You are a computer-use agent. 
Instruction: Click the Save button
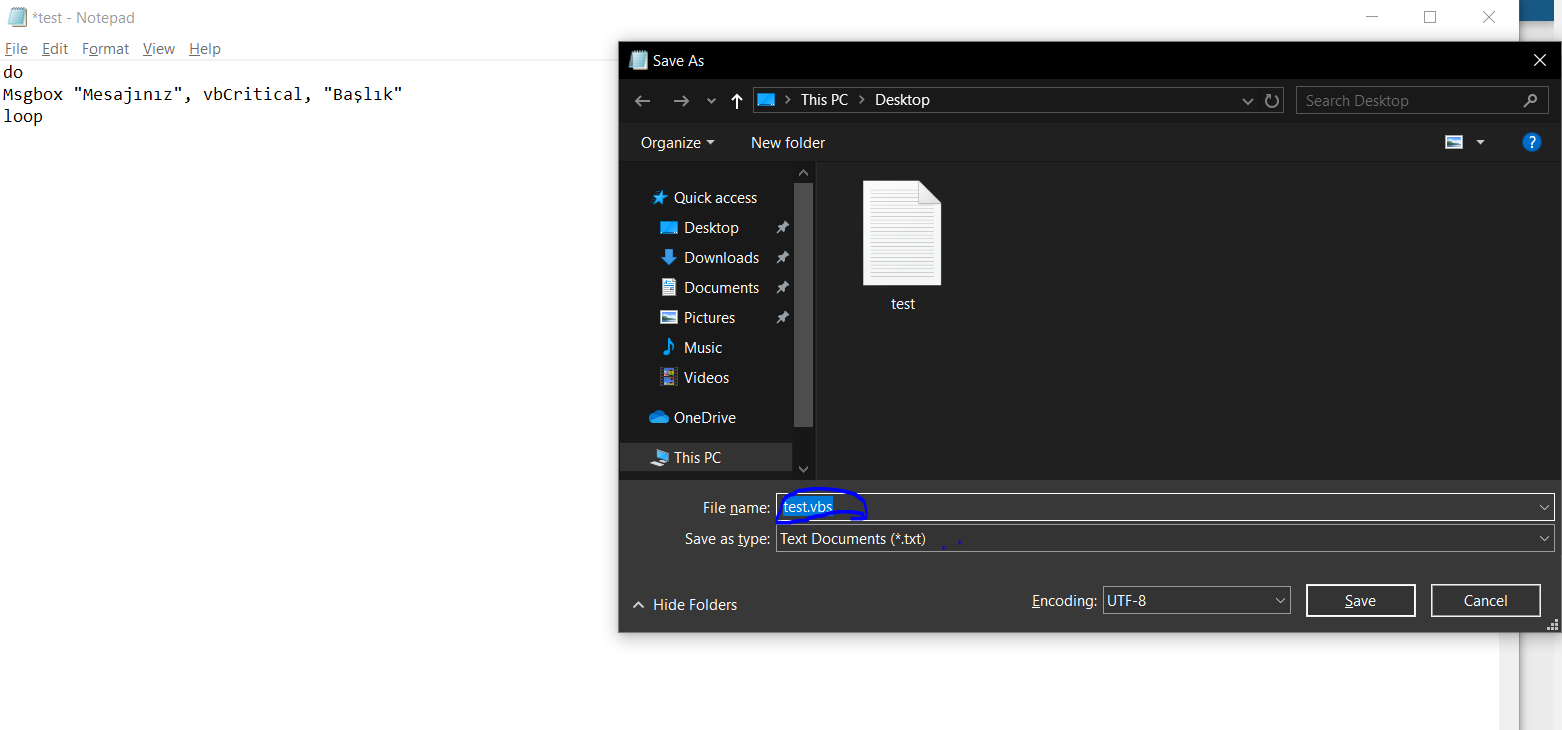tap(1360, 601)
